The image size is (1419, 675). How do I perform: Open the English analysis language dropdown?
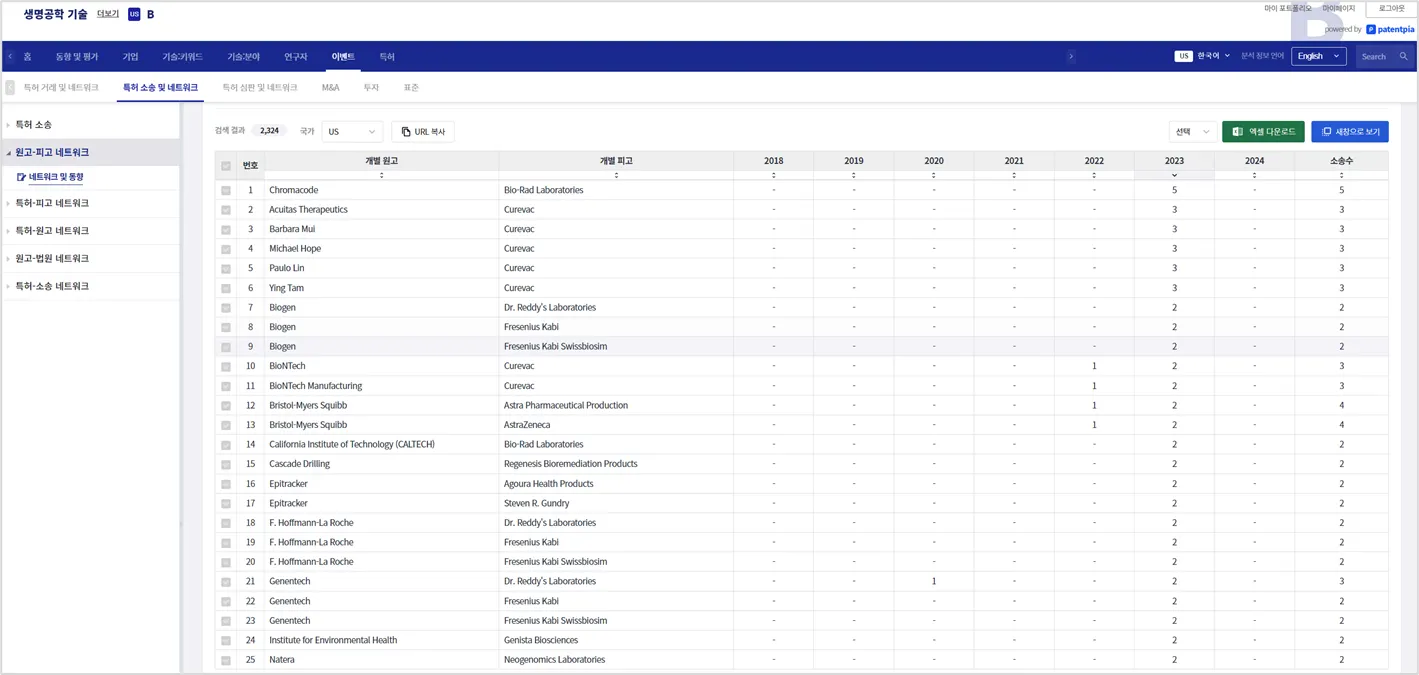coord(1318,57)
